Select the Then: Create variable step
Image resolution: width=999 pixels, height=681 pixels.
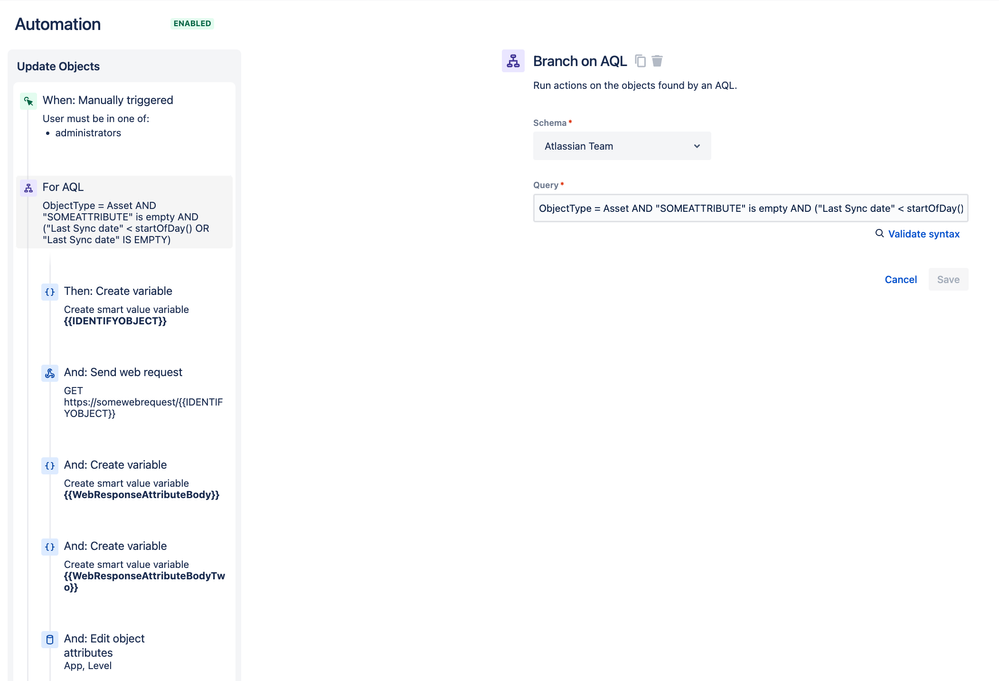(x=140, y=300)
